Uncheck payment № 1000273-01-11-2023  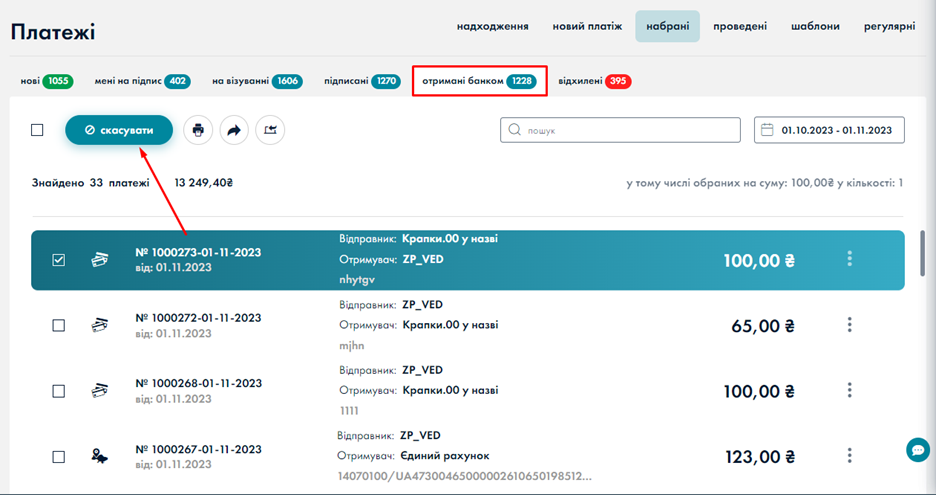click(x=58, y=260)
